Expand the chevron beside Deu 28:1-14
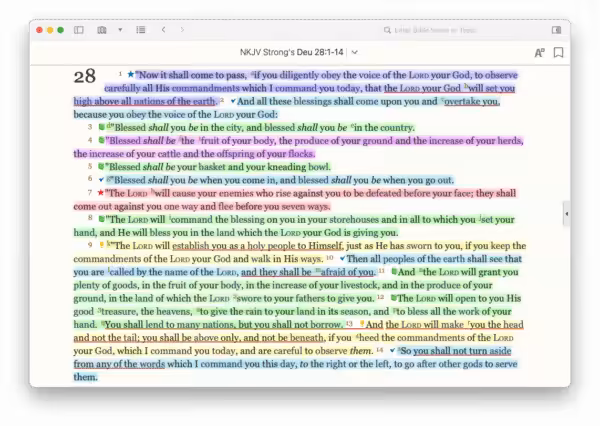Screen dimensions: 600x426 click(x=355, y=52)
